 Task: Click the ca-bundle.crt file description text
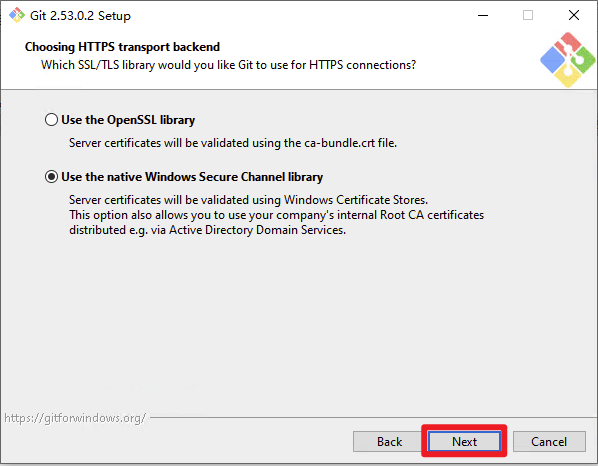click(233, 143)
